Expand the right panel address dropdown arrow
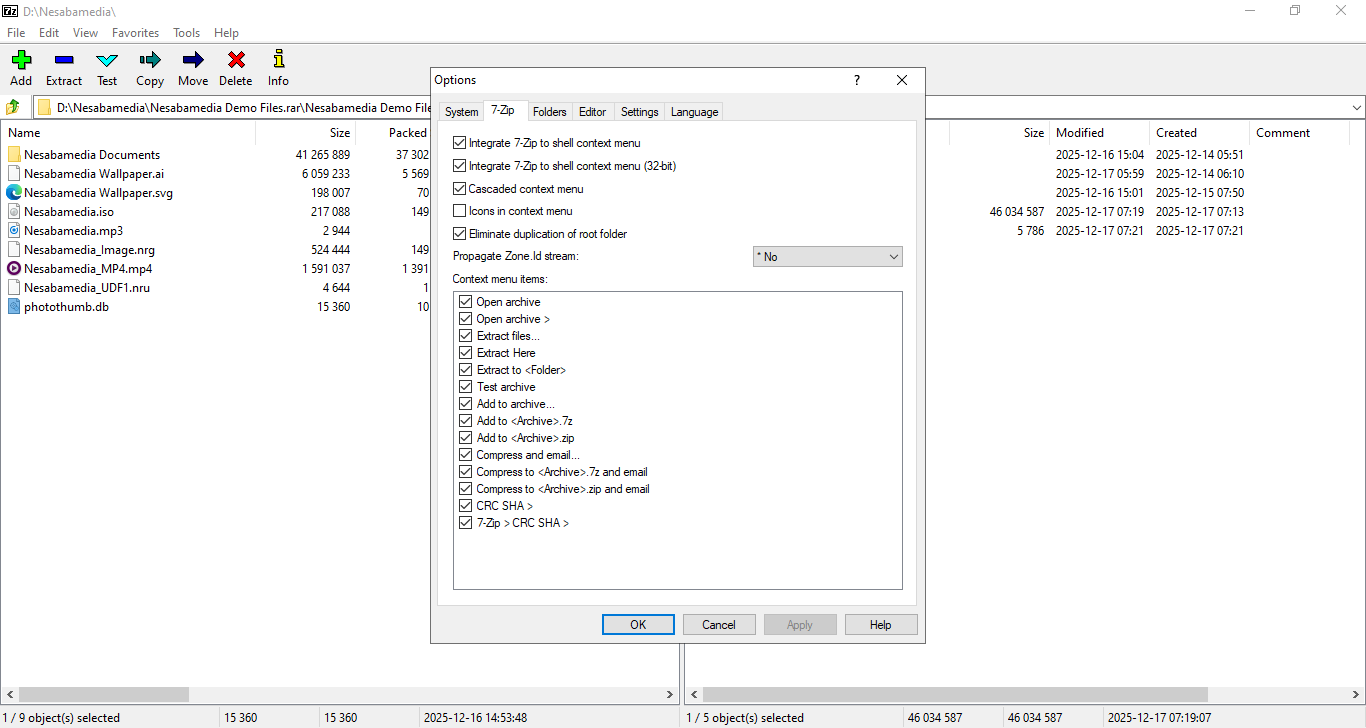The image size is (1366, 728). [x=1356, y=107]
